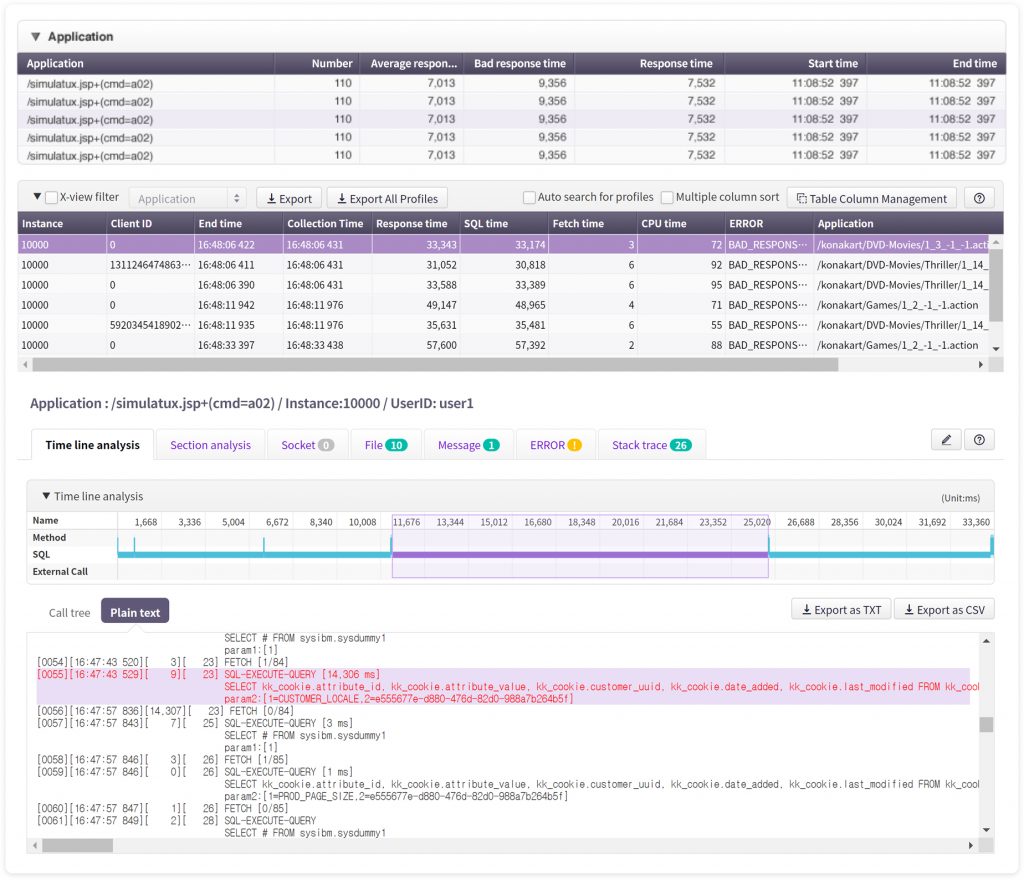Select row with response time 31,052

coord(504,265)
